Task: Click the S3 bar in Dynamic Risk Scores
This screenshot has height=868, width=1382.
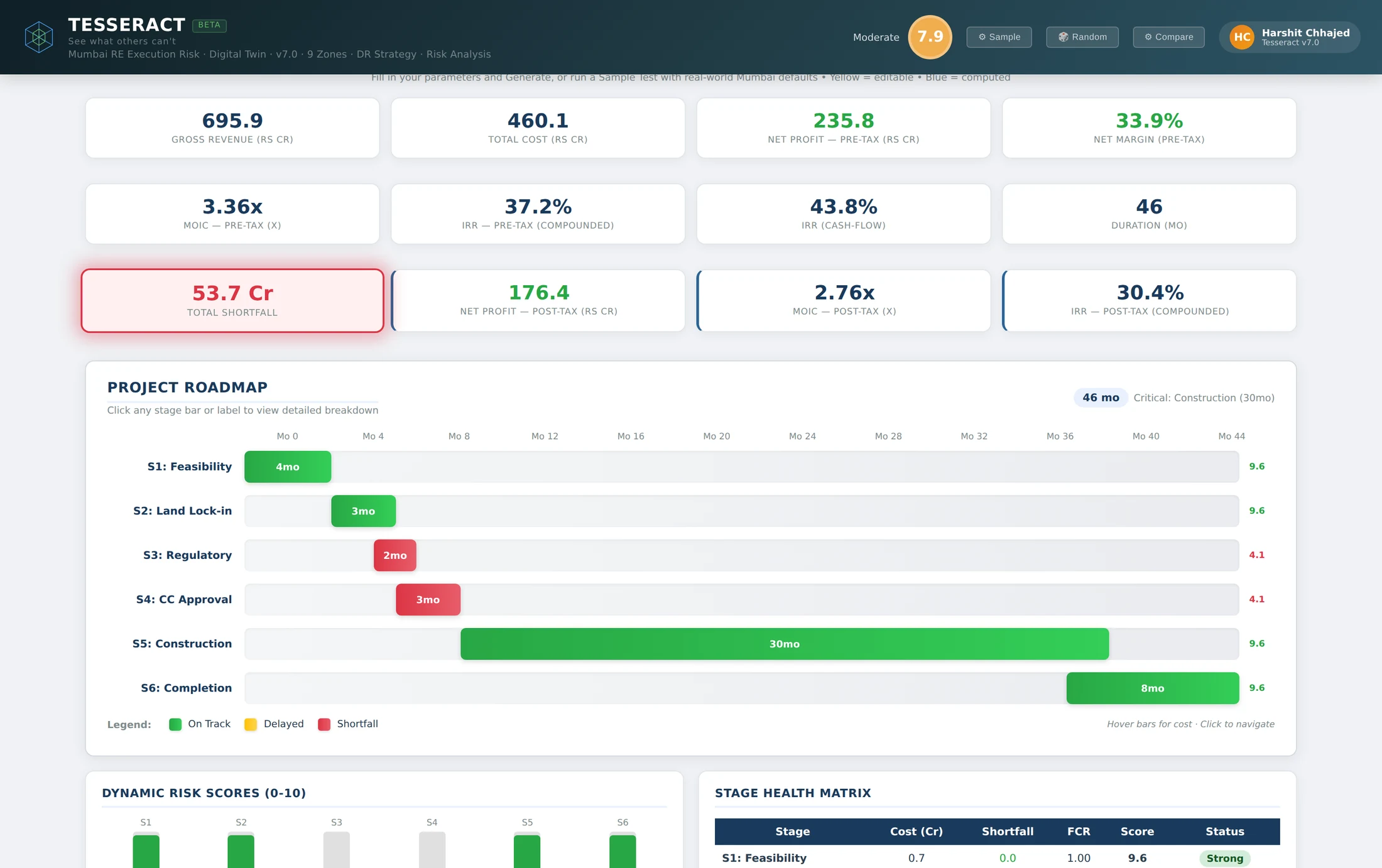Action: pos(336,850)
